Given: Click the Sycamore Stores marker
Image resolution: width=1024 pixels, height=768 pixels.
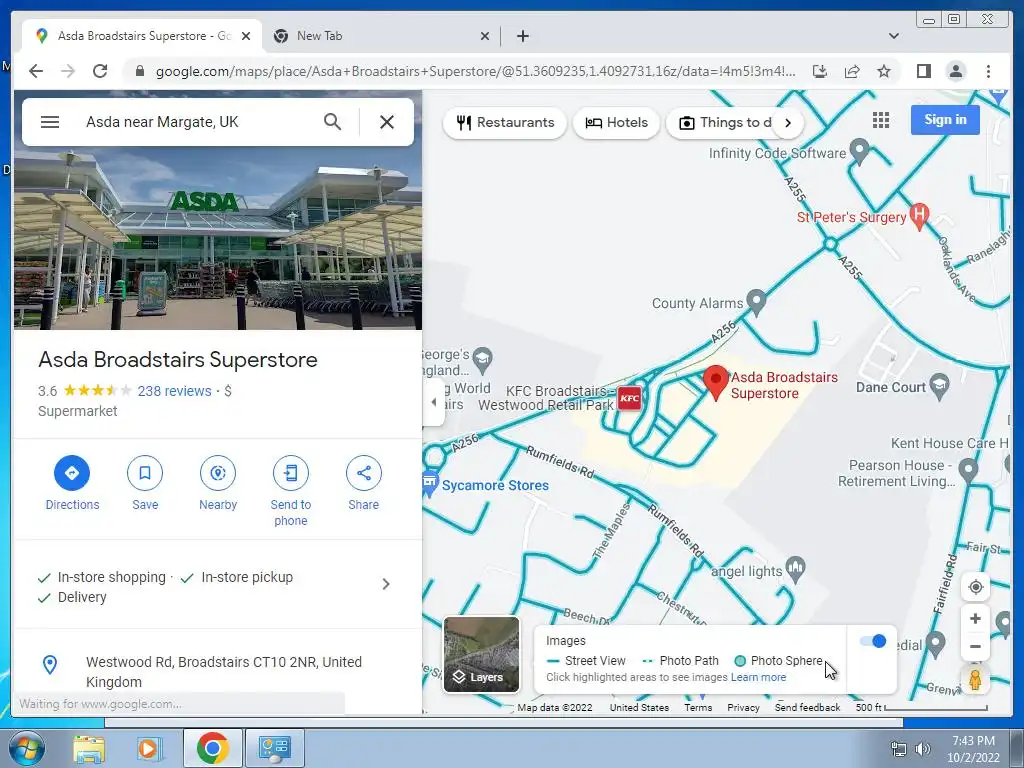Looking at the screenshot, I should coord(430,483).
